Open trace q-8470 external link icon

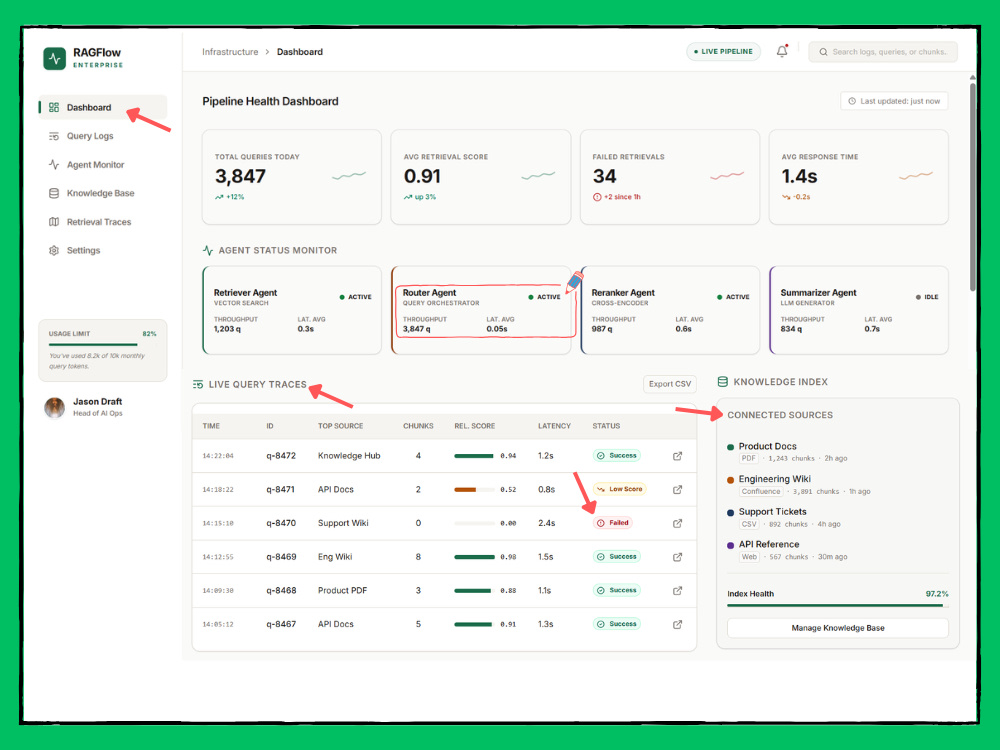pos(677,523)
